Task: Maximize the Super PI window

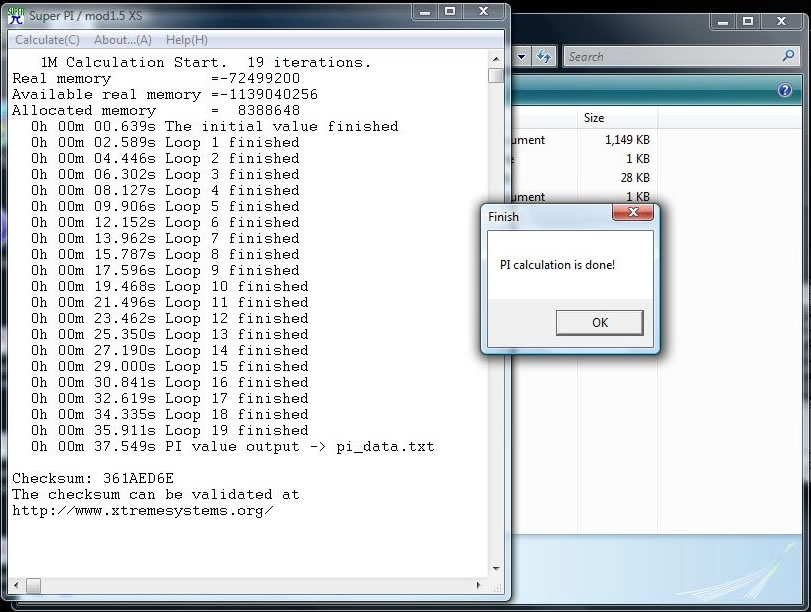Action: click(x=450, y=11)
